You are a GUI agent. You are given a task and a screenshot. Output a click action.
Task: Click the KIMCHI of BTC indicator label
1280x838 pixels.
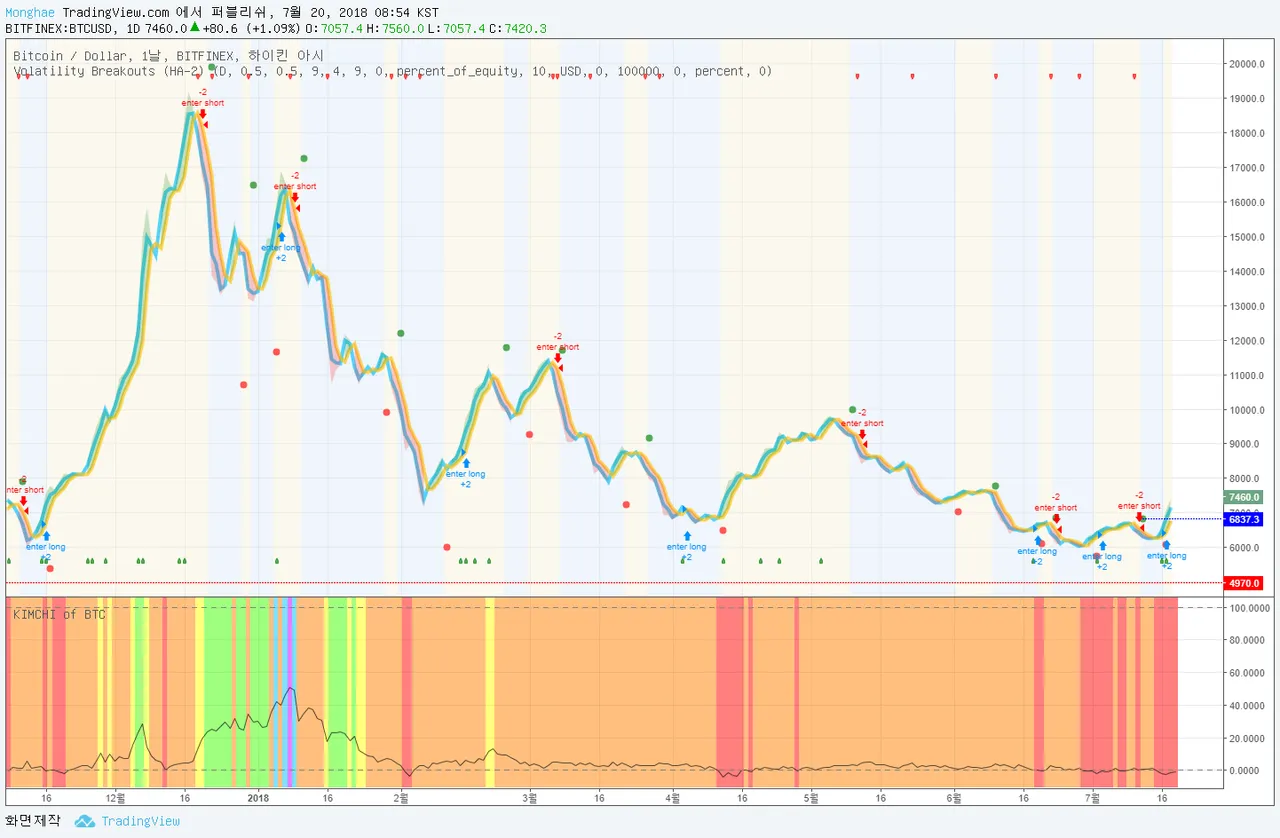(59, 614)
